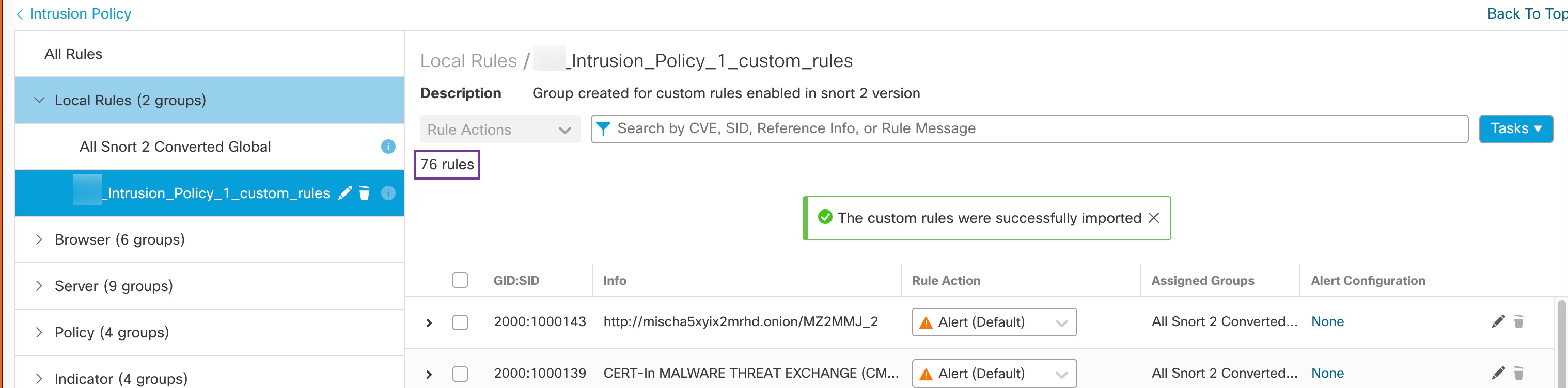The width and height of the screenshot is (1568, 388).
Task: Check the box for rule 2000:1000139
Action: click(460, 374)
